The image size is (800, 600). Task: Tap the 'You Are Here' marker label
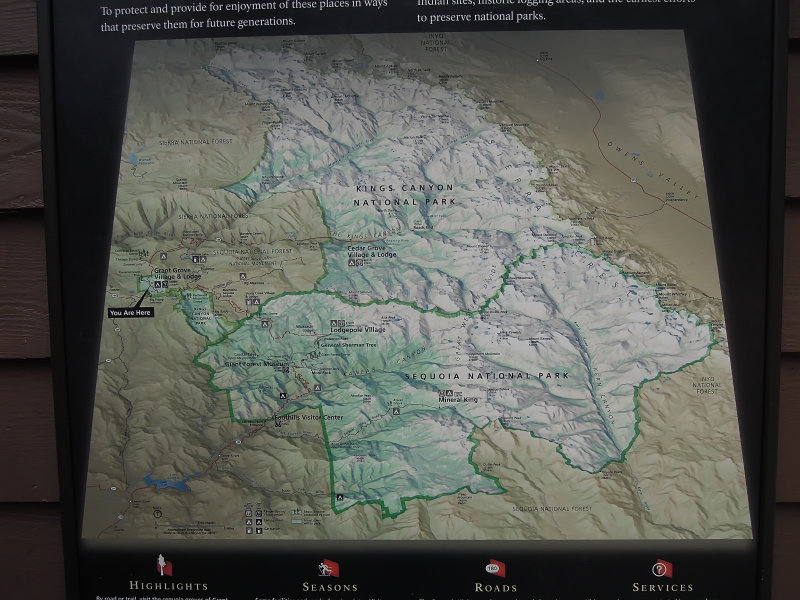coord(131,313)
